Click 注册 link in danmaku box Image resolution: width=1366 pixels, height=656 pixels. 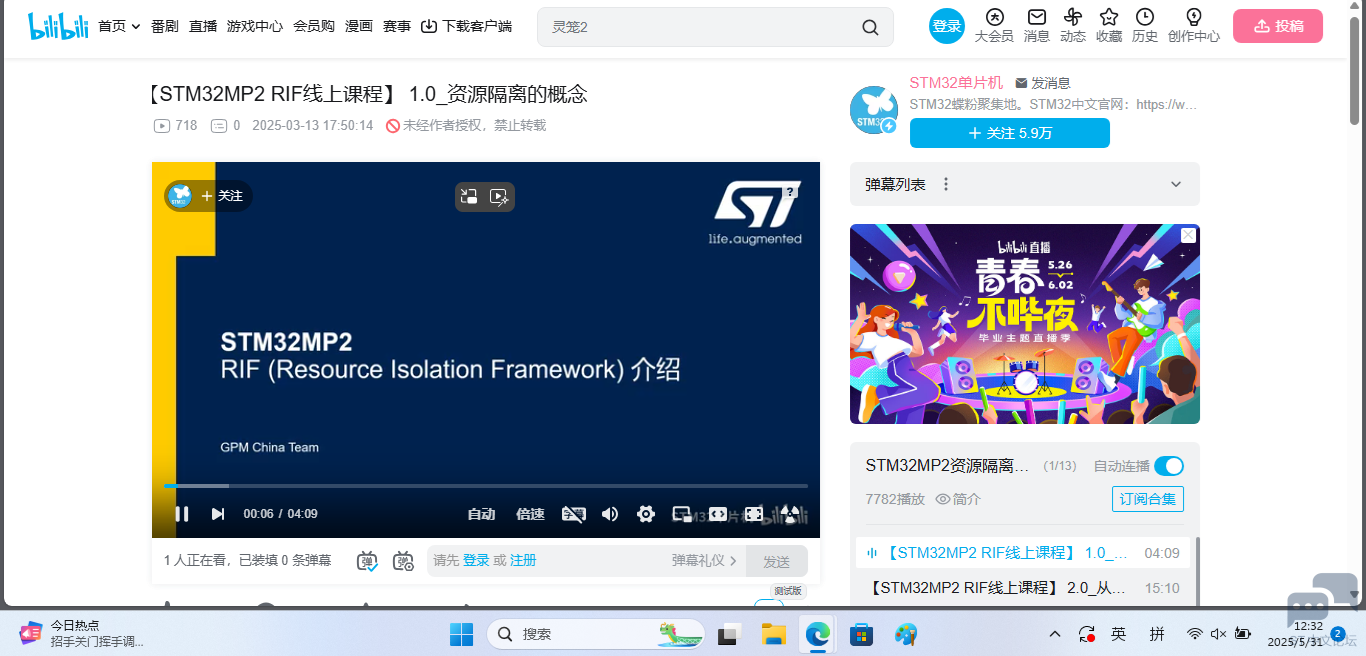pos(523,561)
